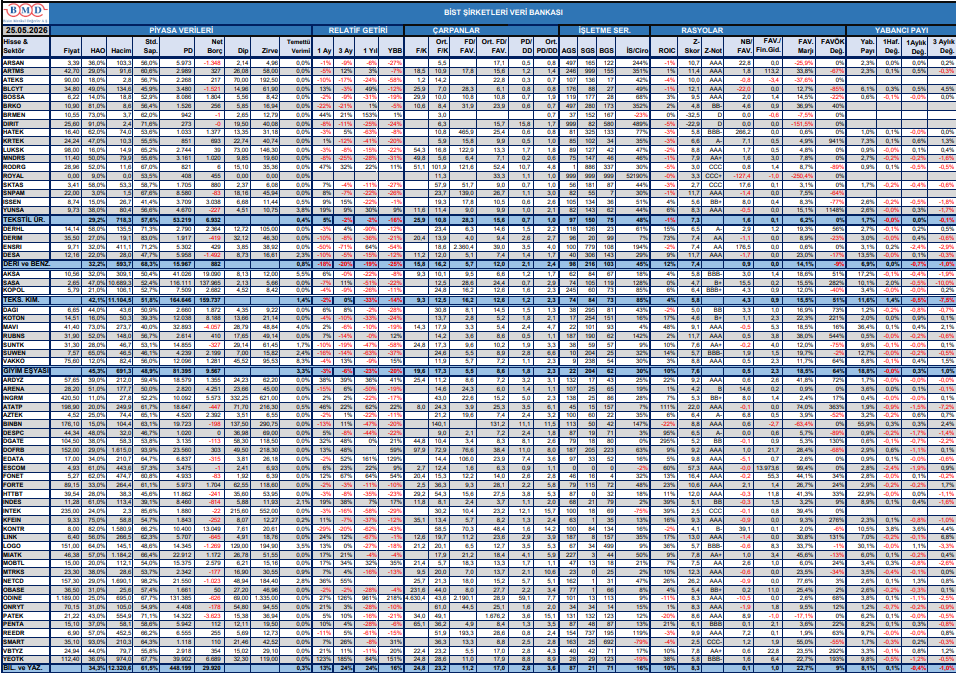Viewport: 956px width, 673px height.
Task: Select the KONTR ticker cell
Action: (26, 528)
